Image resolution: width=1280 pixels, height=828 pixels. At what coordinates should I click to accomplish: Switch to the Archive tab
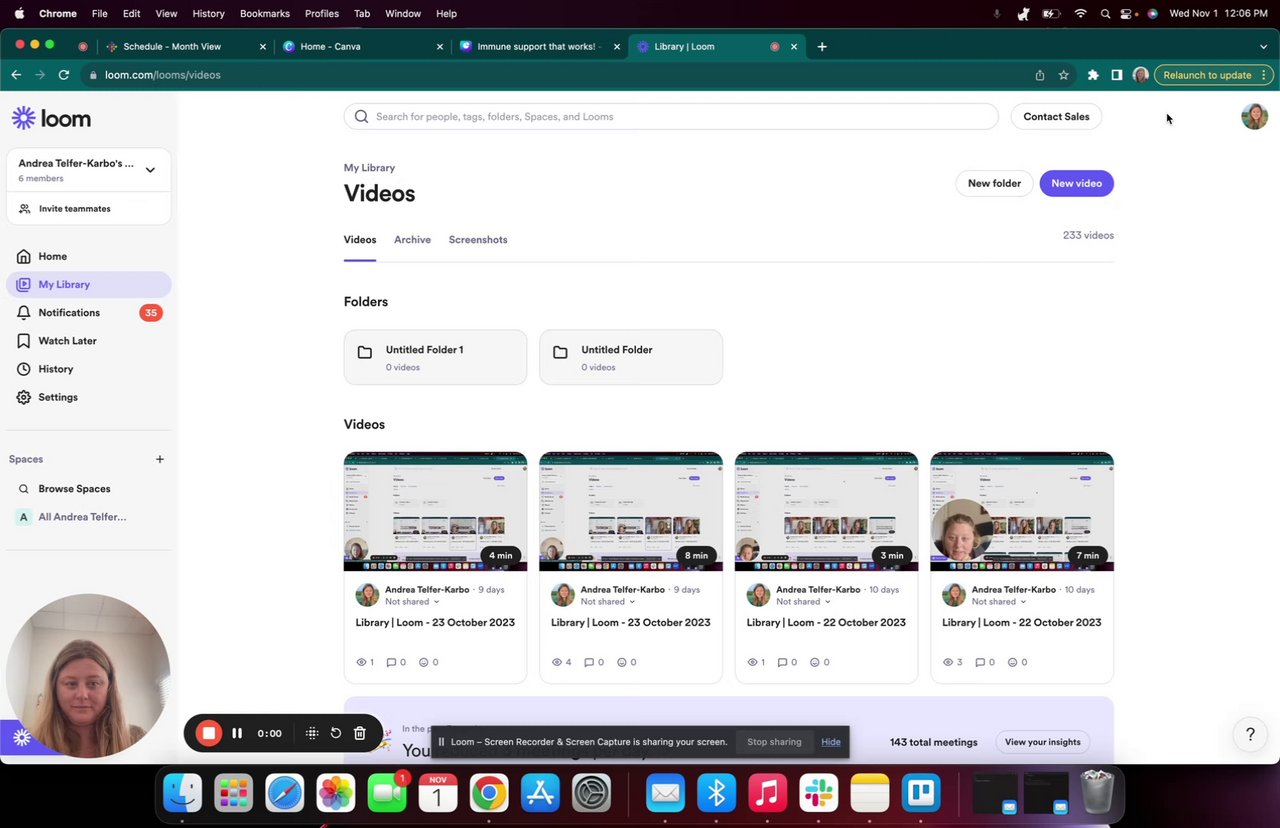[412, 240]
